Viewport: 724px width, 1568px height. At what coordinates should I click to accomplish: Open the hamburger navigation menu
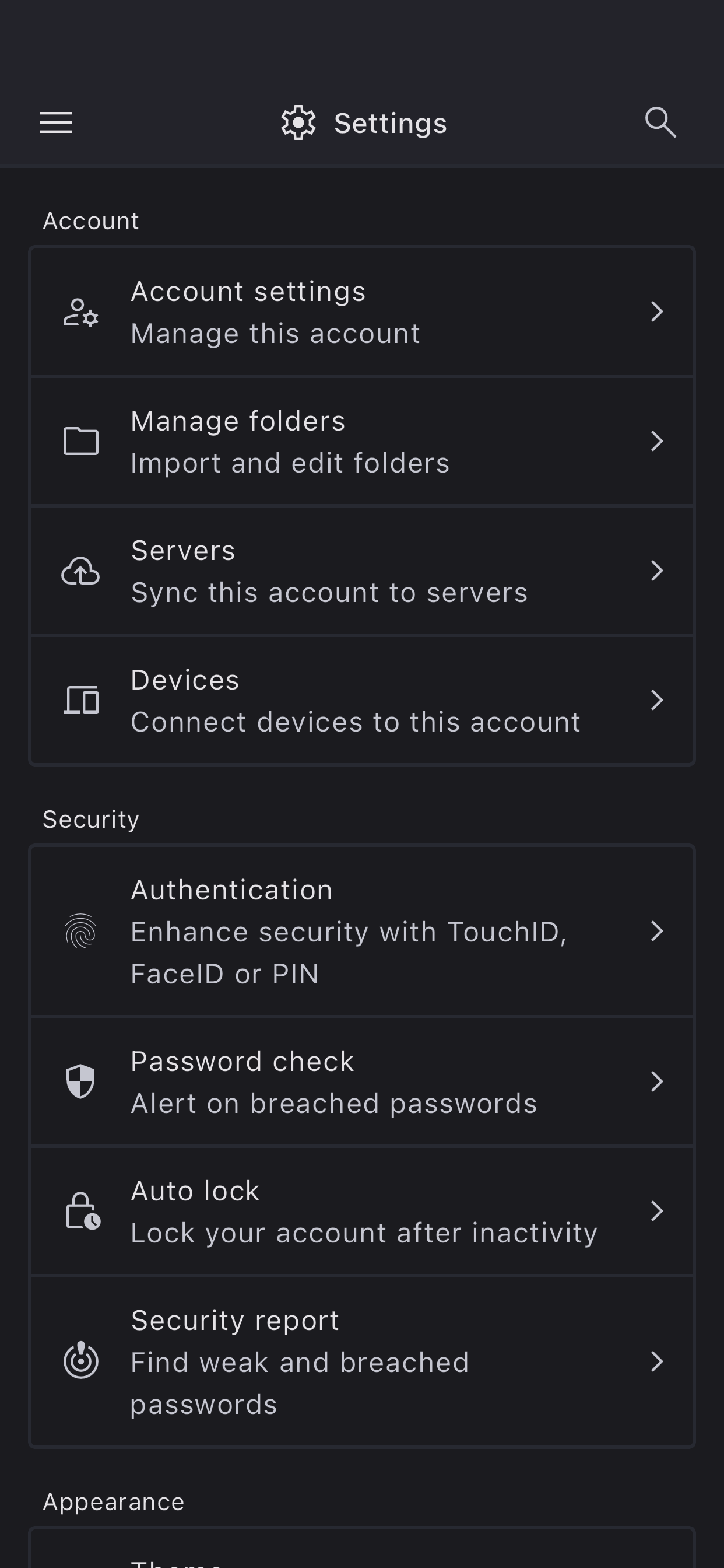(x=56, y=123)
